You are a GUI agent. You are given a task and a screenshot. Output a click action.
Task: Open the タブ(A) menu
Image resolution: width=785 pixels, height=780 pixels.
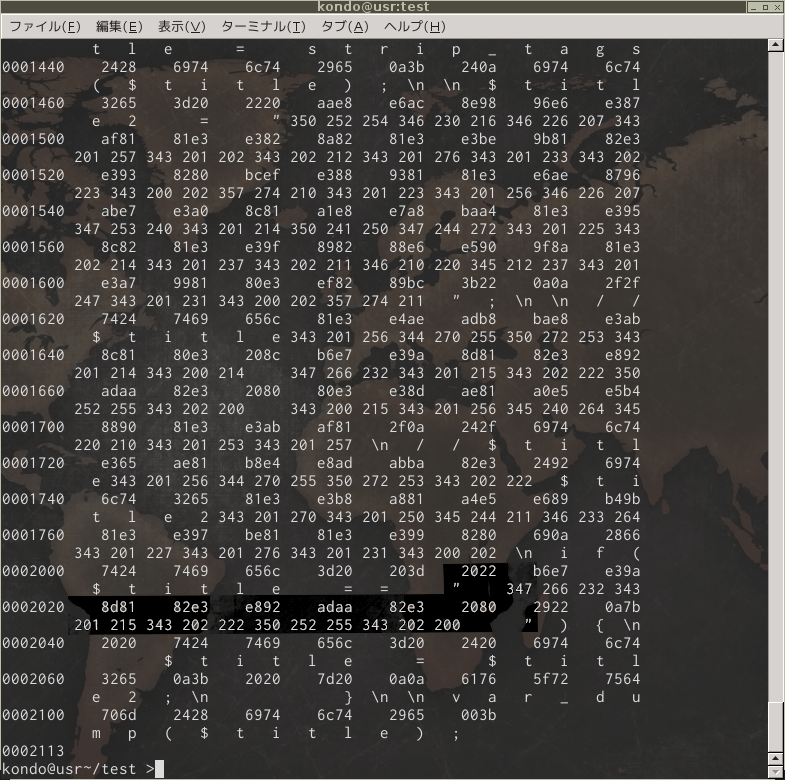click(344, 26)
